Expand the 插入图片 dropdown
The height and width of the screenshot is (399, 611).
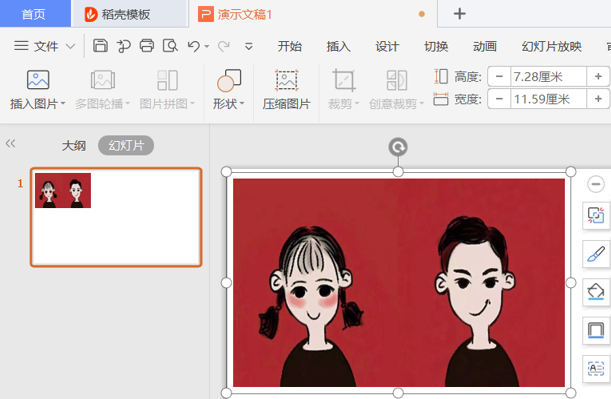63,104
